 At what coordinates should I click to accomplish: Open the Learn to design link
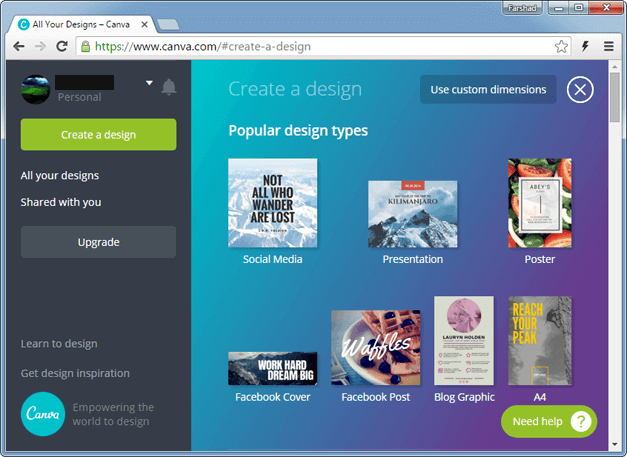pos(59,344)
